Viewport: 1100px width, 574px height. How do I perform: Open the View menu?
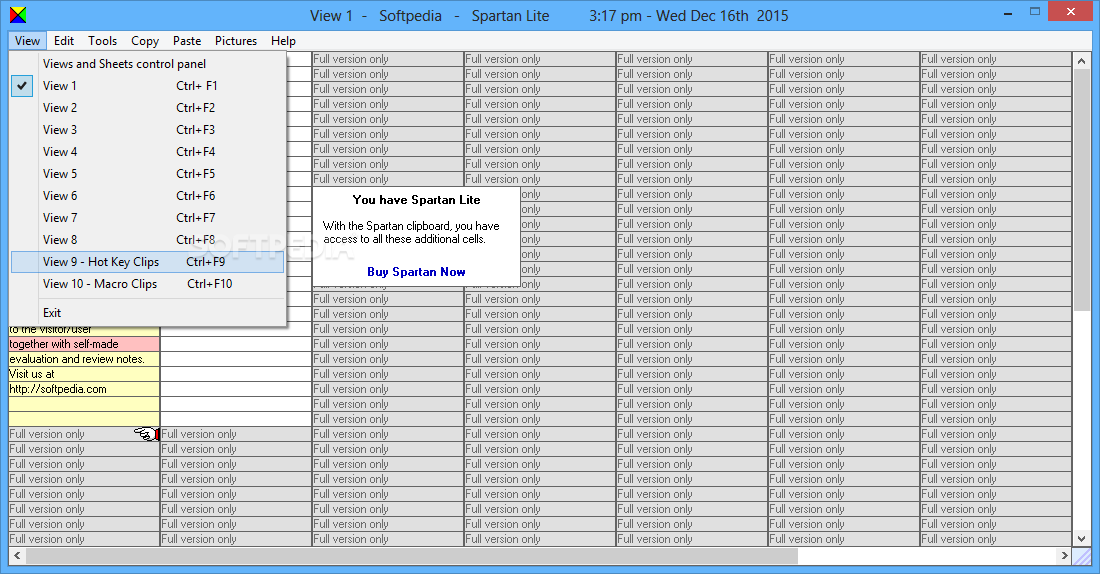tap(27, 41)
